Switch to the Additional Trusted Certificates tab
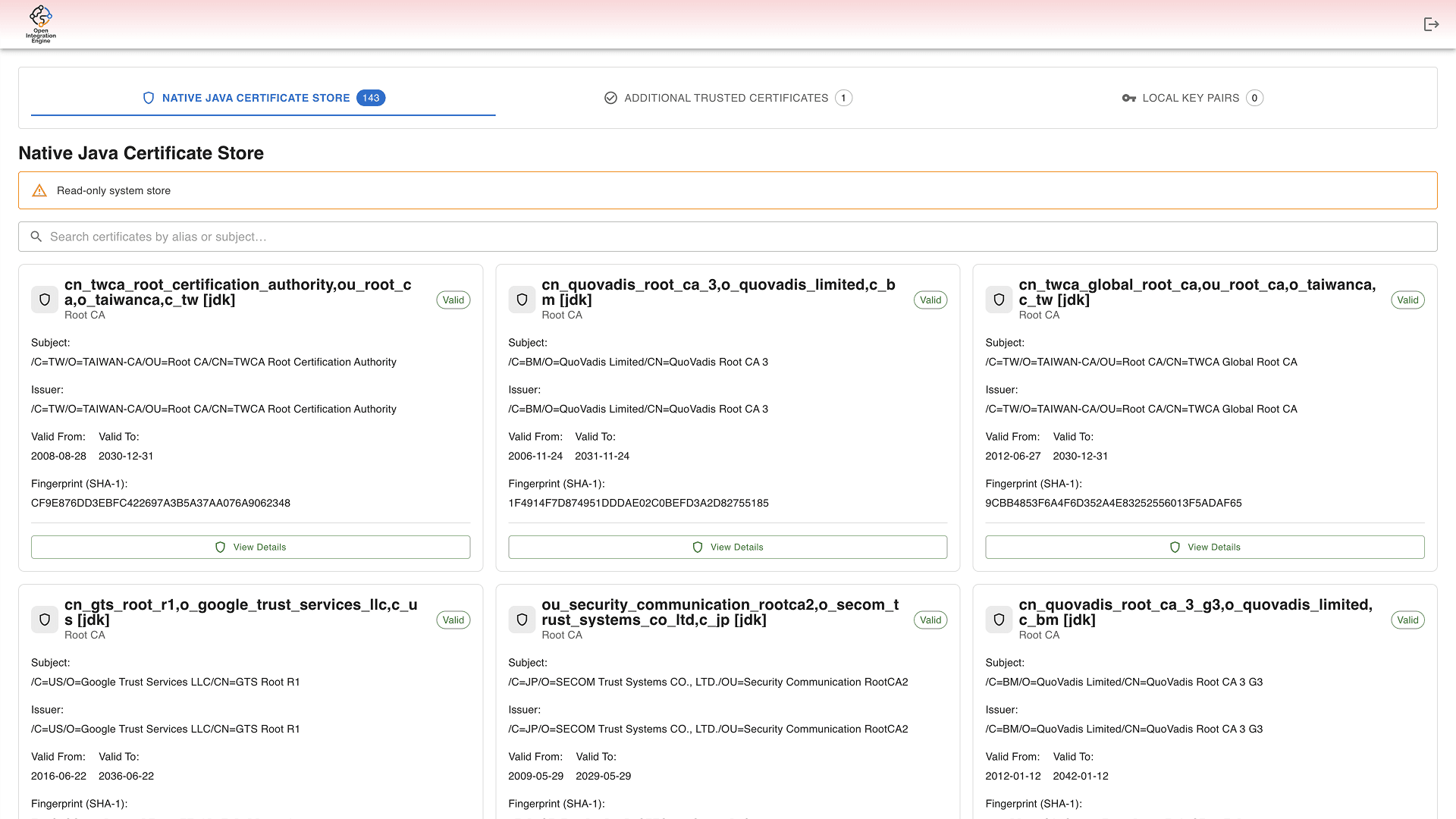The height and width of the screenshot is (819, 1456). tap(726, 98)
